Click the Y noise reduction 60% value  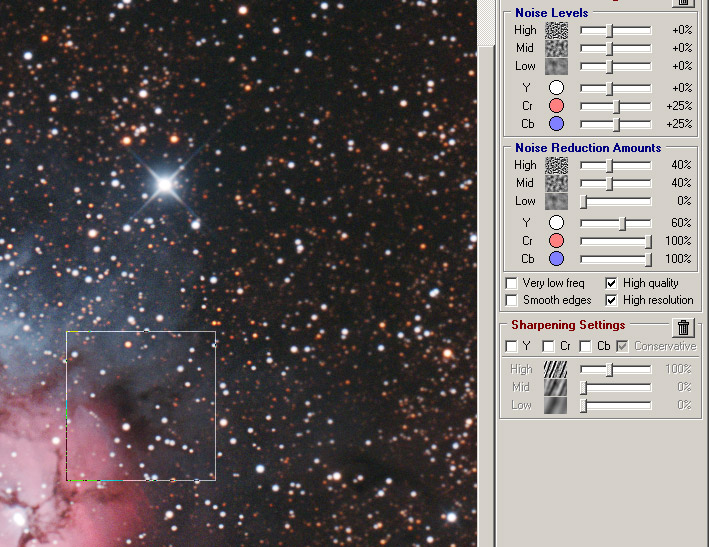click(x=681, y=223)
